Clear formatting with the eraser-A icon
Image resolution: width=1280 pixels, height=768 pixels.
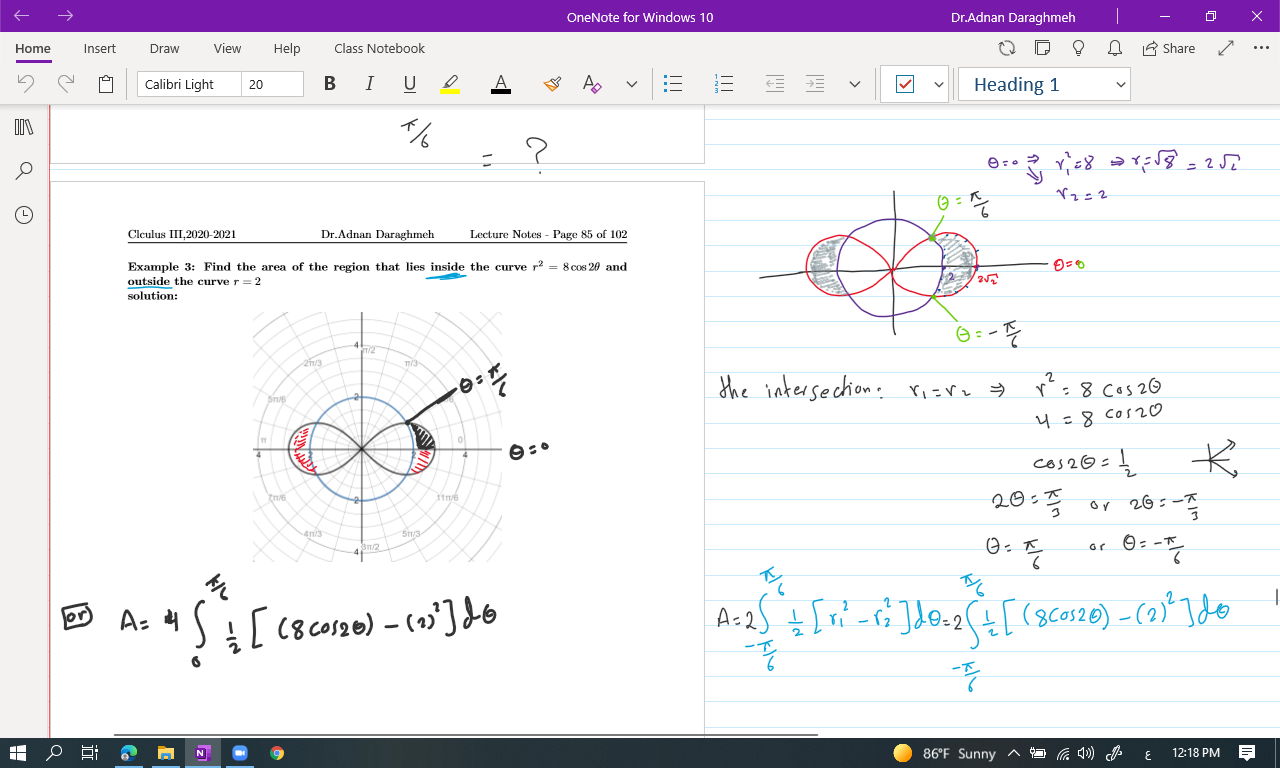point(592,84)
